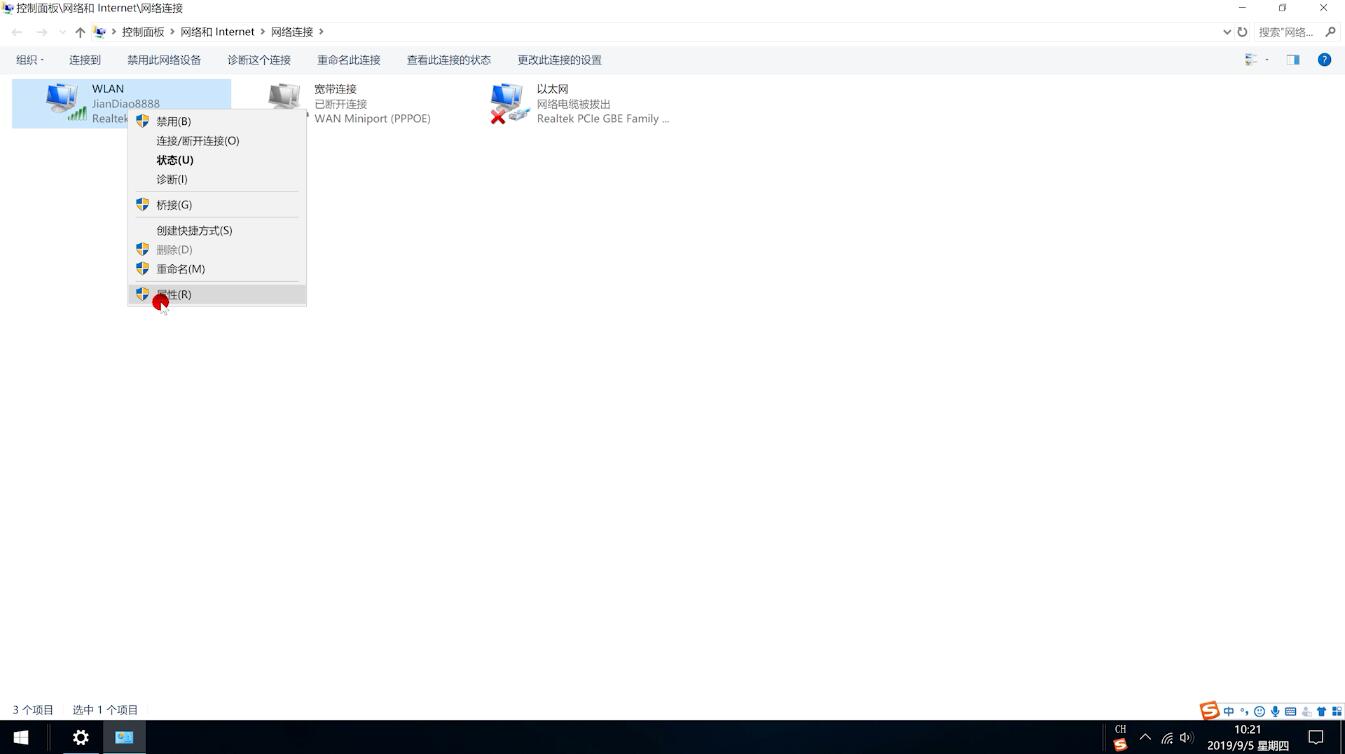Select the 以太网 adapter icon
The height and width of the screenshot is (754, 1345).
click(509, 103)
